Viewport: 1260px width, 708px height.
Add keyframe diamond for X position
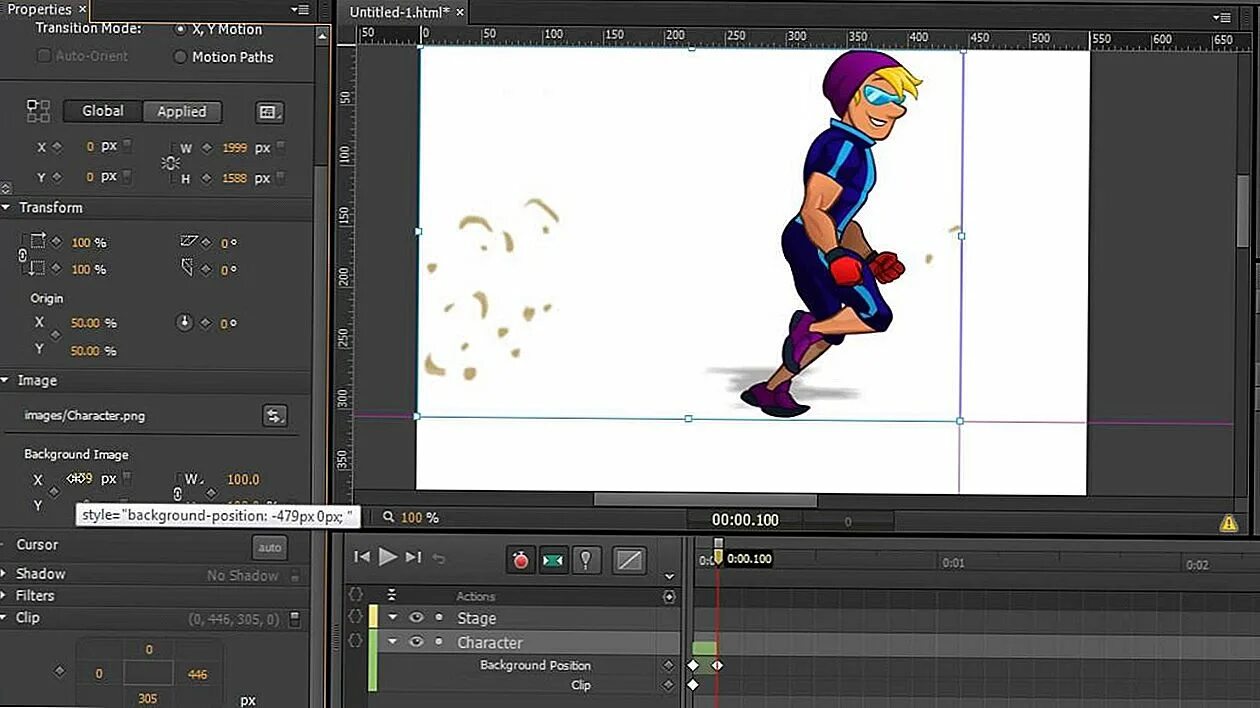[57, 147]
